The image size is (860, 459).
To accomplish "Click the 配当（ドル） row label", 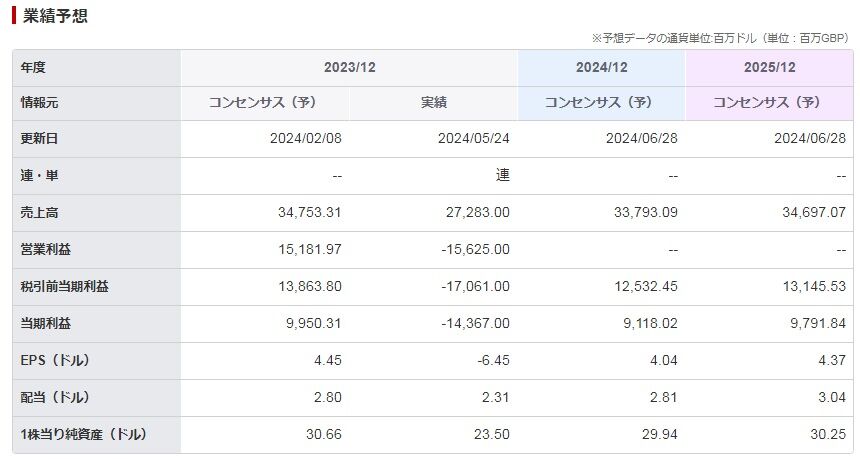I will 55,398.
